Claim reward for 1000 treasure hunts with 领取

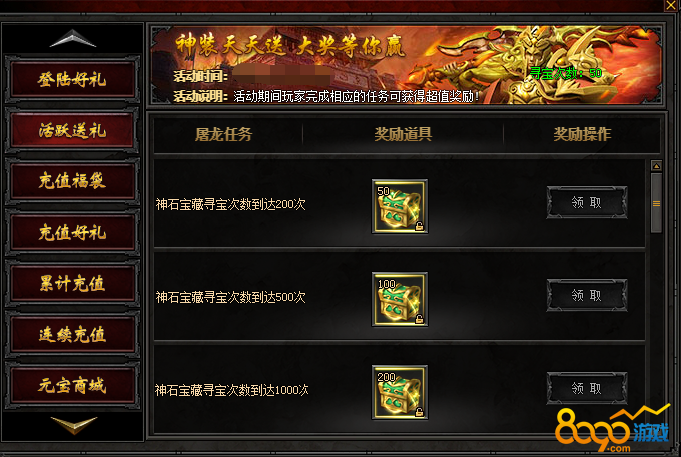(x=587, y=388)
